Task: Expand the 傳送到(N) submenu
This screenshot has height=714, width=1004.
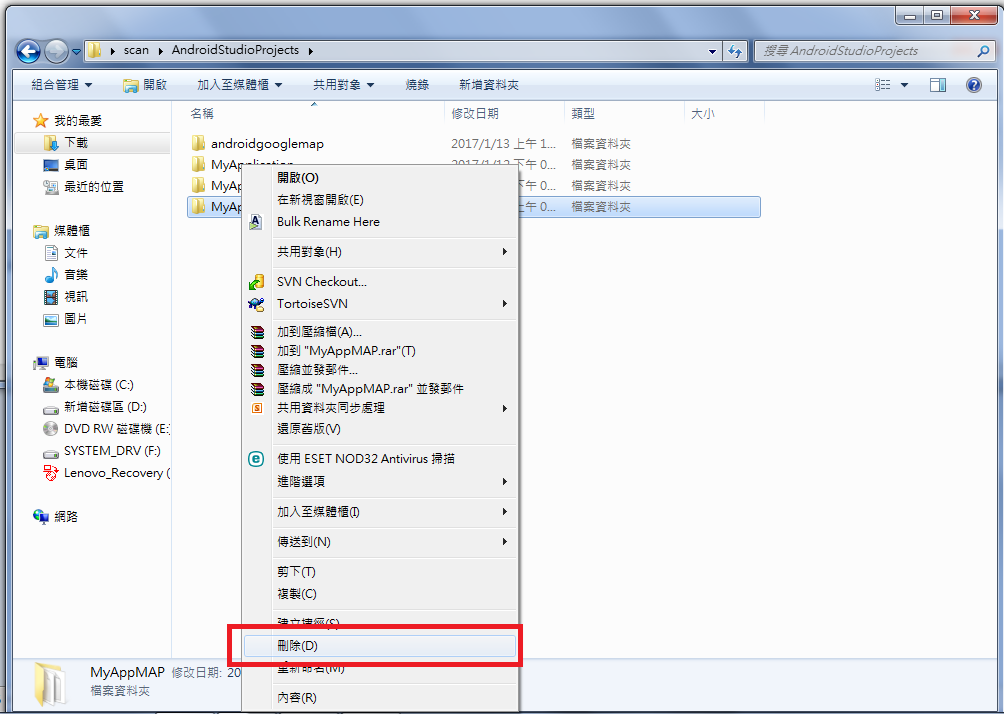Action: click(x=382, y=542)
